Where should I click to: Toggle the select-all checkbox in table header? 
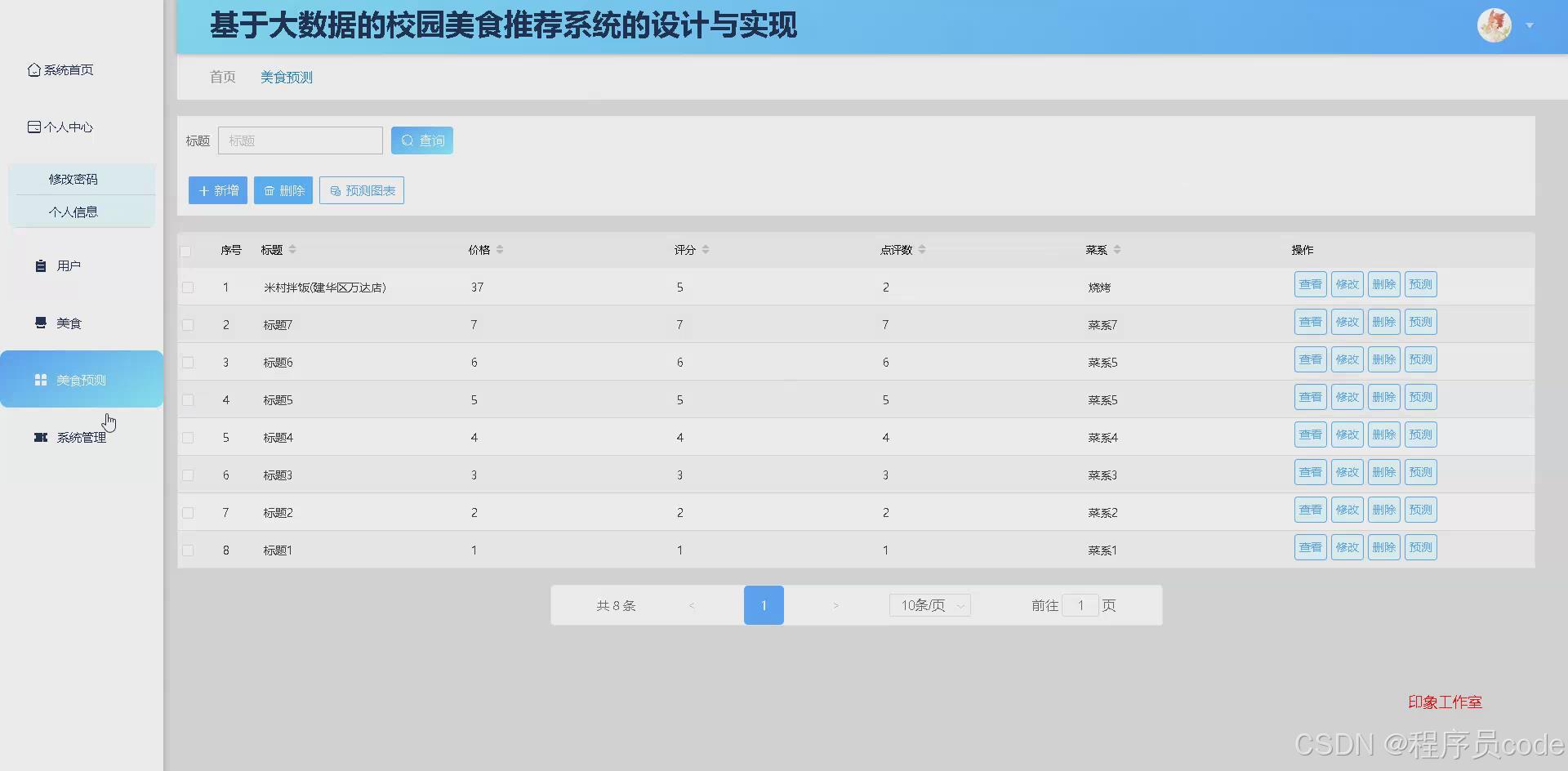[186, 251]
